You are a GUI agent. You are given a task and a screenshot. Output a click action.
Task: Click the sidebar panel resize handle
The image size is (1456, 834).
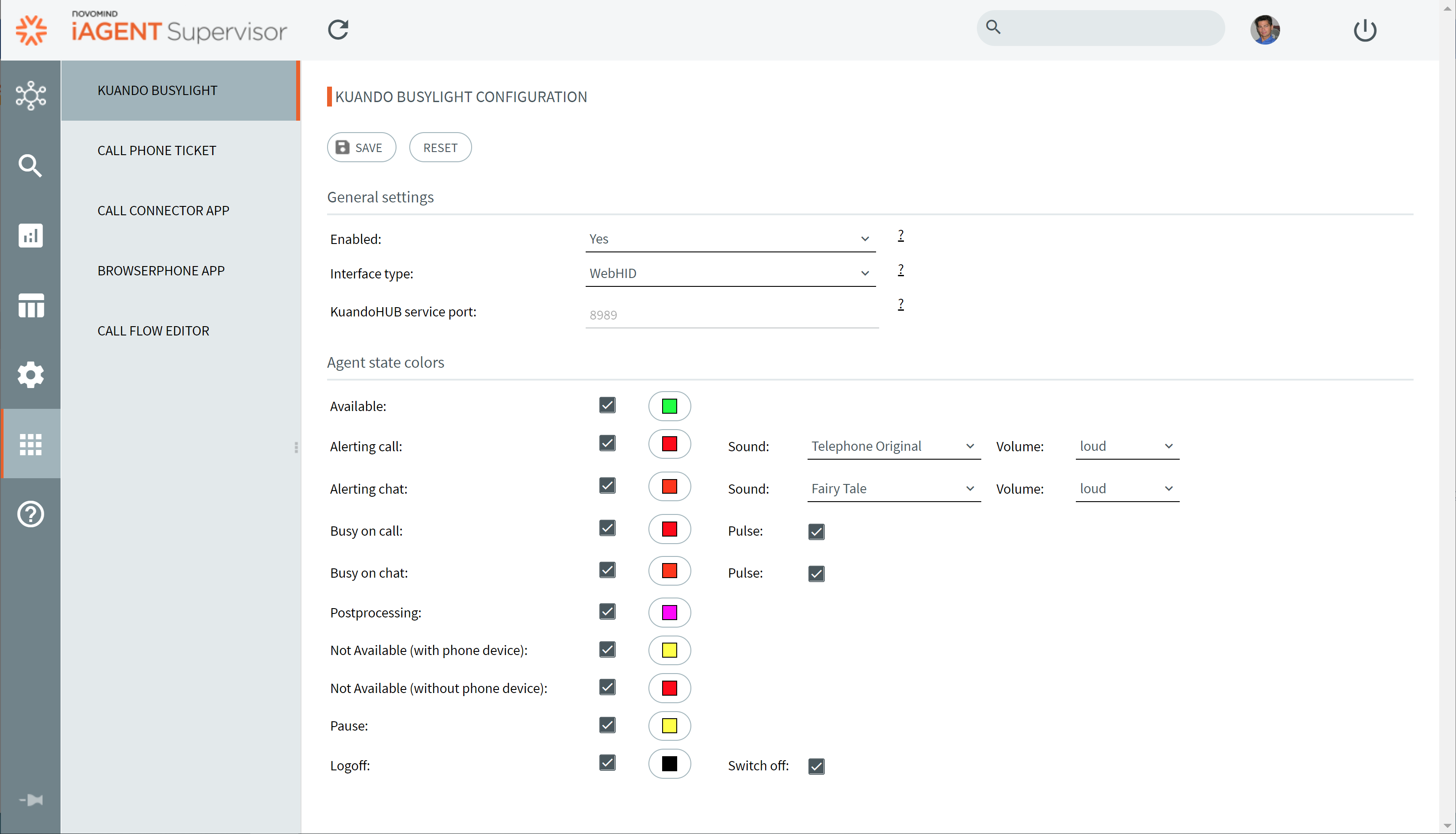(x=296, y=447)
